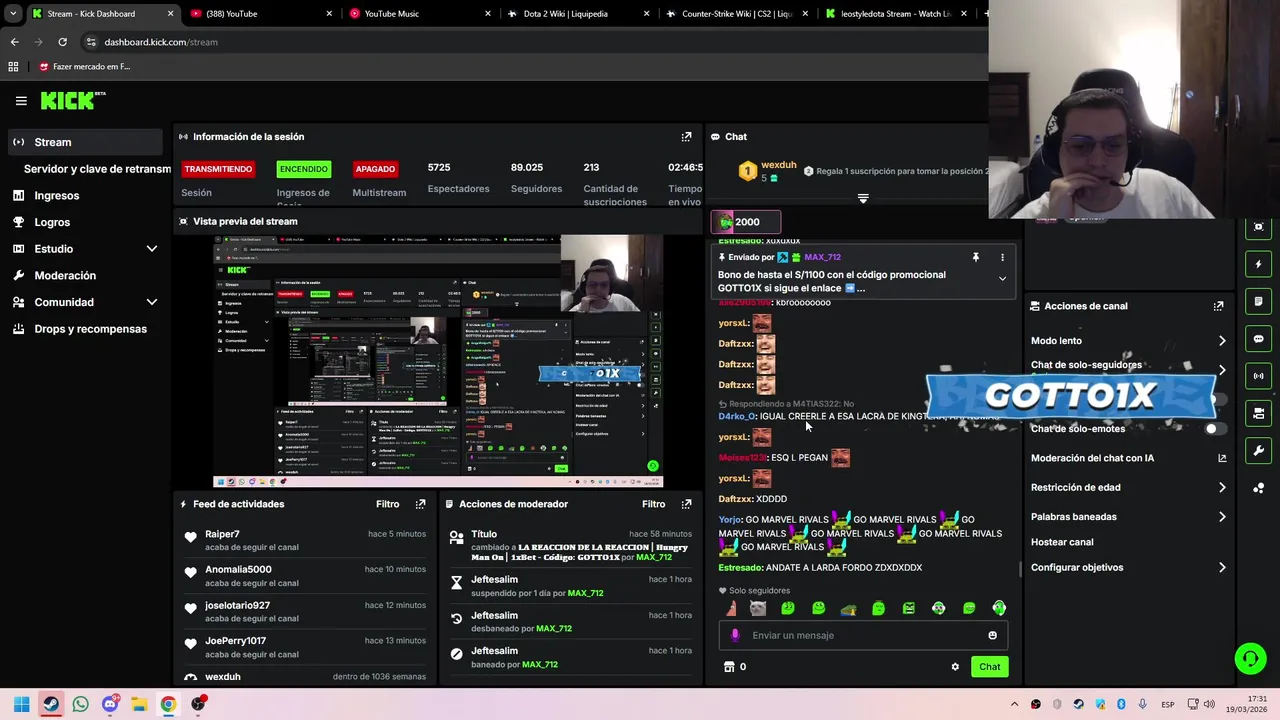Go back in browser
The image size is (1280, 720).
coord(14,42)
